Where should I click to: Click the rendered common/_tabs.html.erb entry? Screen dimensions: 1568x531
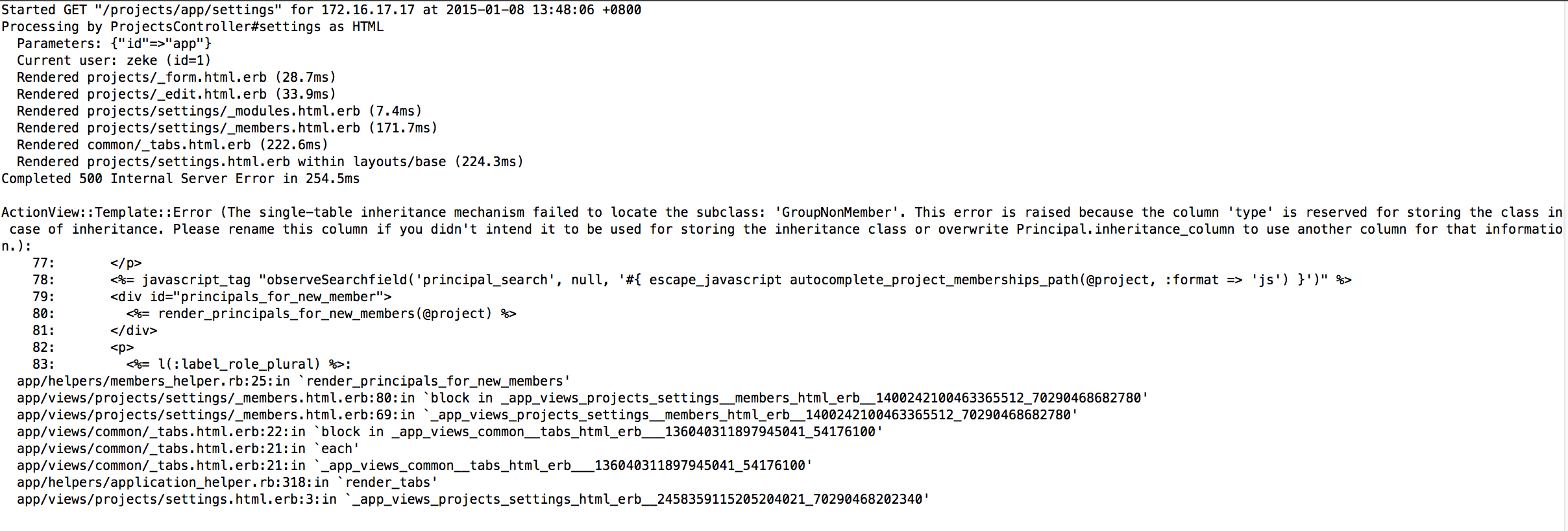(173, 145)
